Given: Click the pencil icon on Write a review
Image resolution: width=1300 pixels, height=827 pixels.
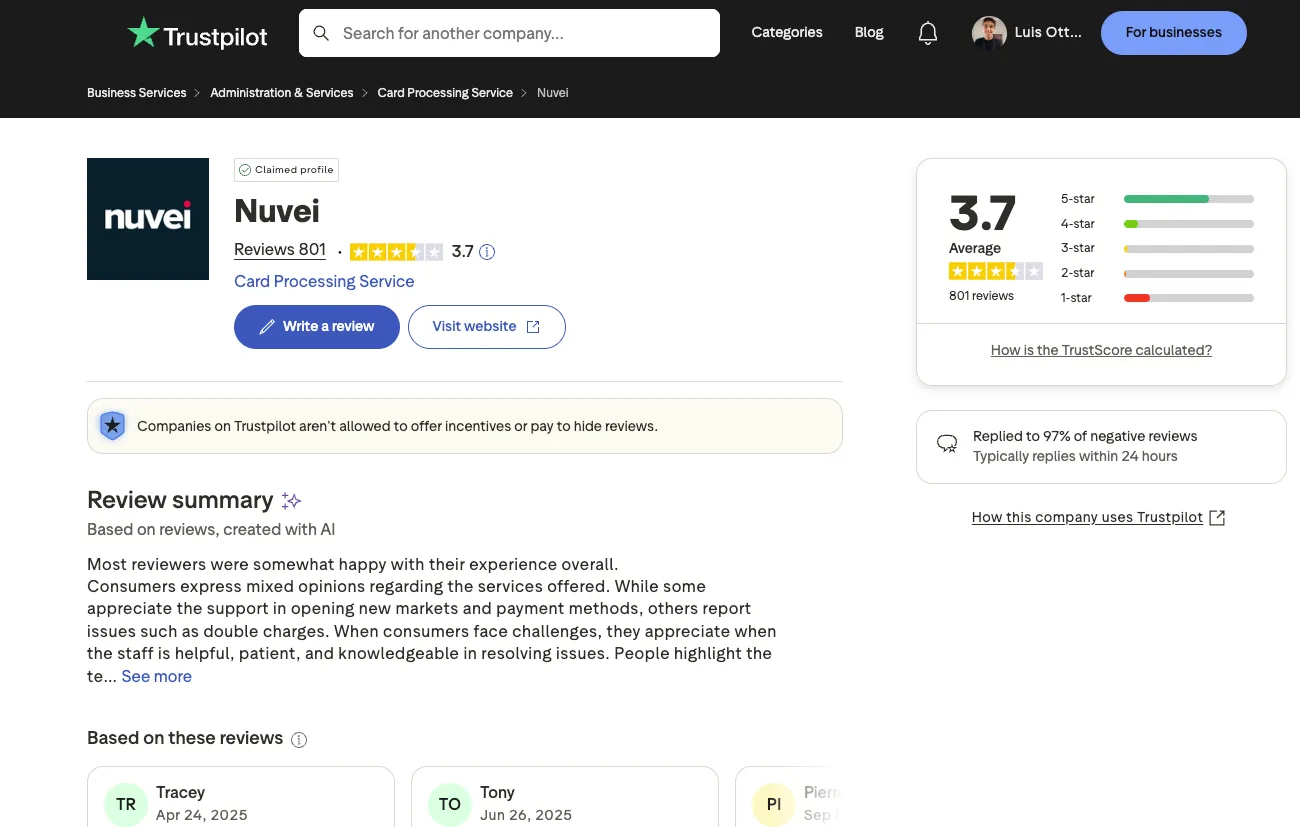Looking at the screenshot, I should (x=268, y=326).
